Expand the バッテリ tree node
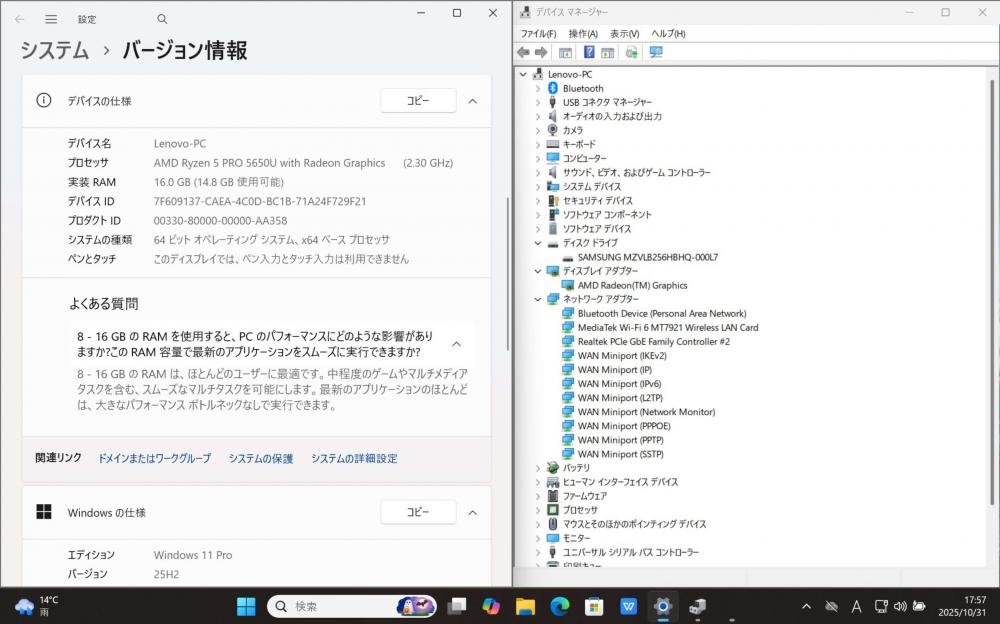The width and height of the screenshot is (1000, 624). (537, 468)
